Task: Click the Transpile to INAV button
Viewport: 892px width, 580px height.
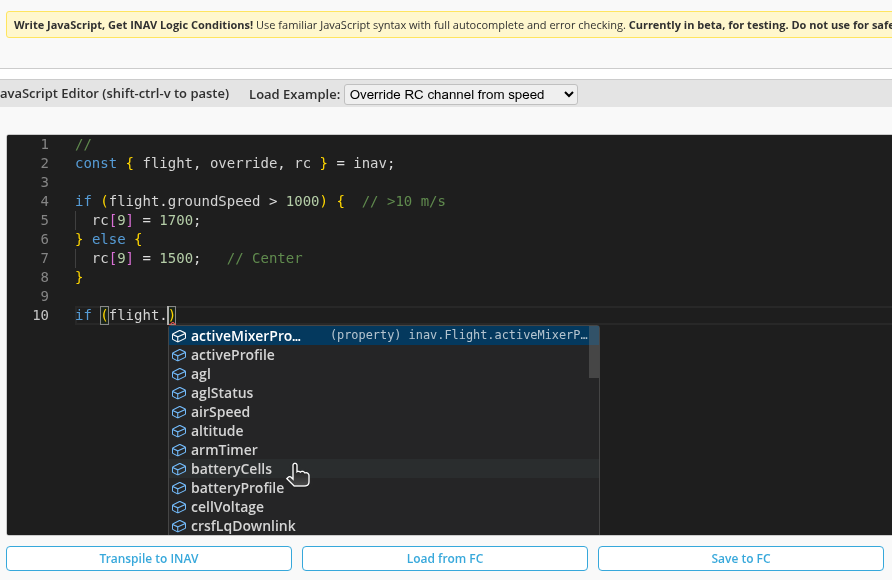Action: point(149,558)
